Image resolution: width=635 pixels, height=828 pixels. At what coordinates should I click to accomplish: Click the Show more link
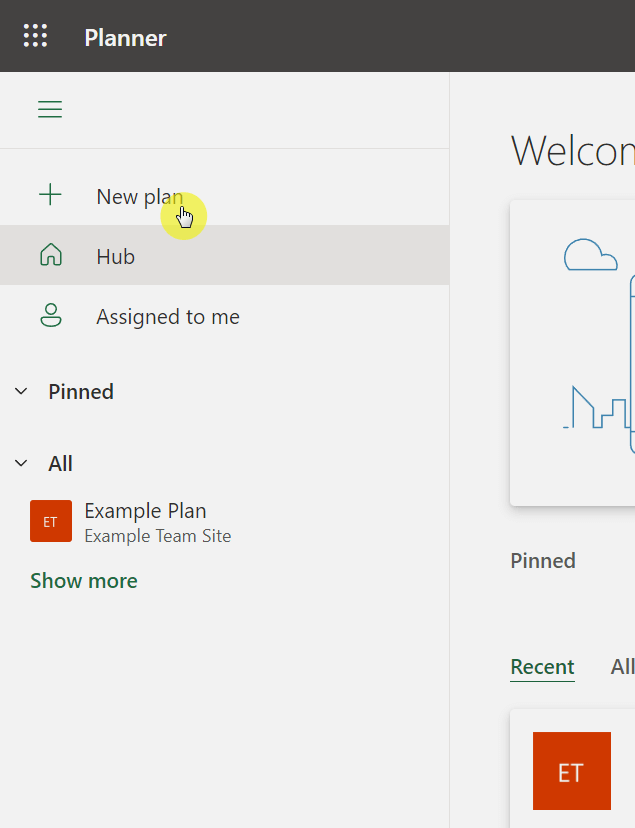[83, 581]
